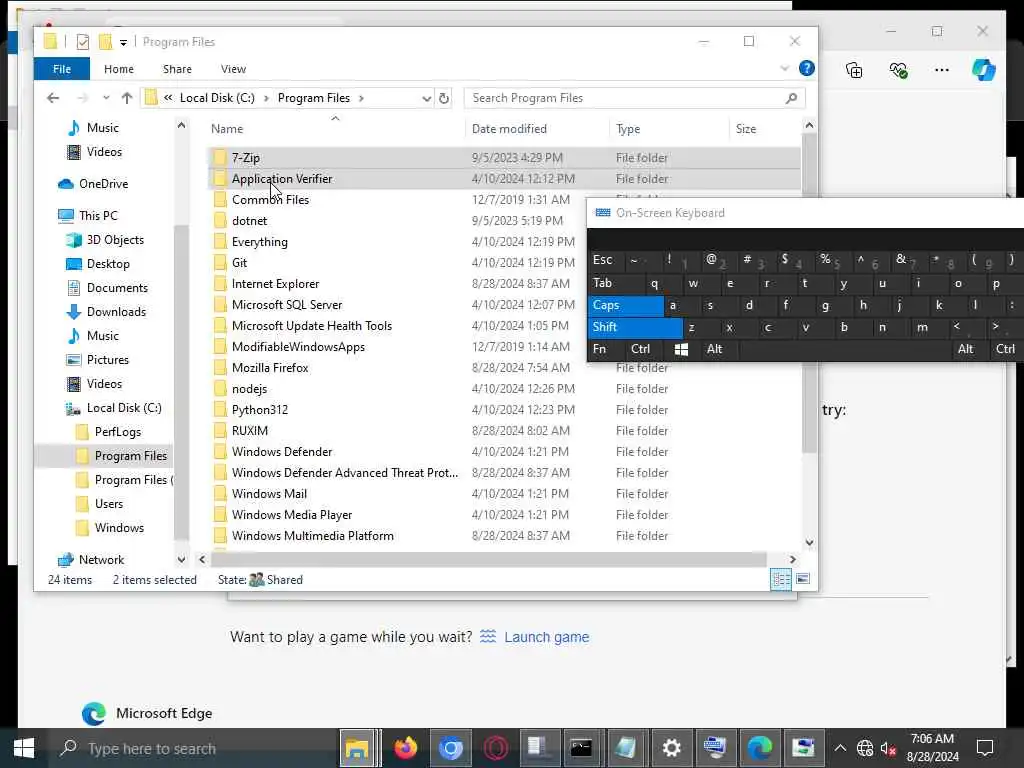Switch to Details view layout icon

(x=781, y=579)
